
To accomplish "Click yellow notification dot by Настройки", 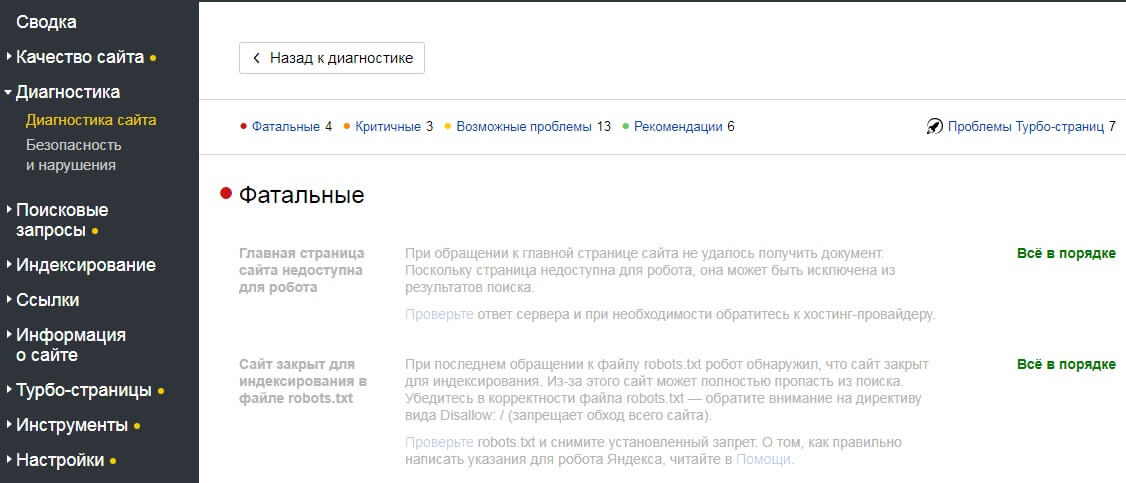I will [x=113, y=461].
